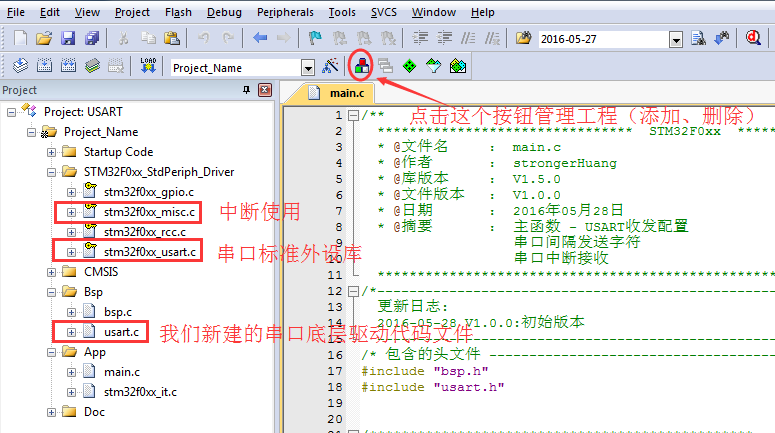This screenshot has width=775, height=433.
Task: Collapse the code fold at line 12
Action: [x=353, y=292]
